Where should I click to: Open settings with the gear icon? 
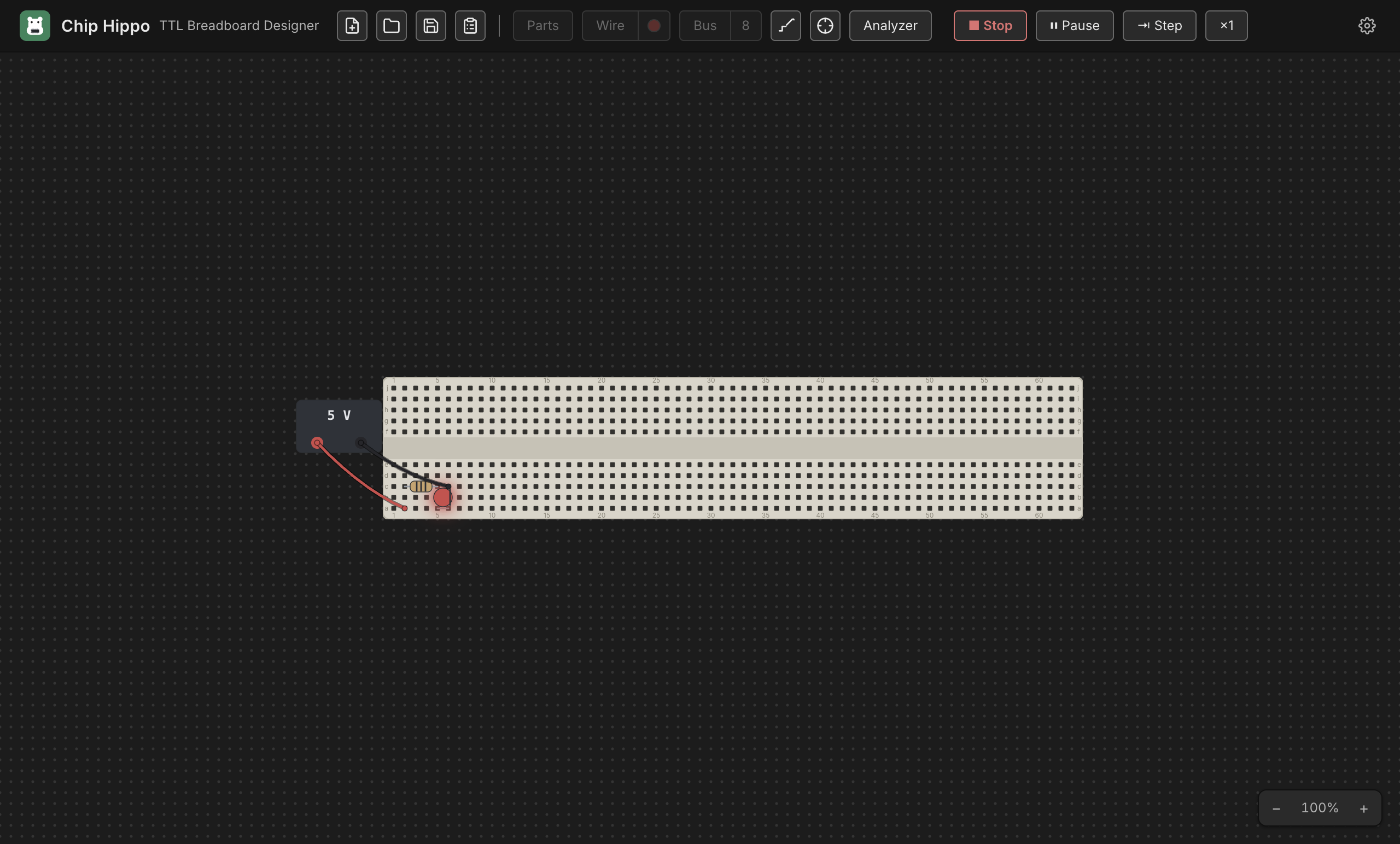1367,26
